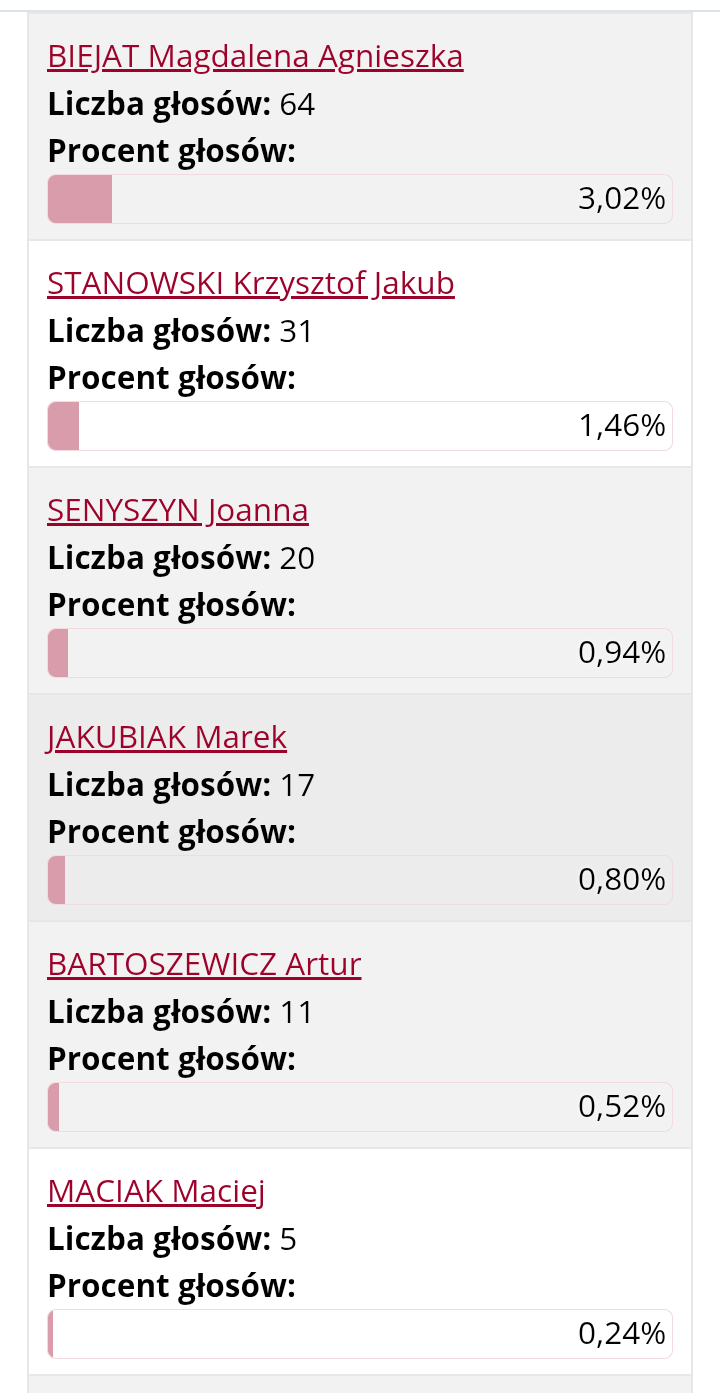Click the 0,24% vote percentage bar
The width and height of the screenshot is (720, 1393).
[360, 1334]
